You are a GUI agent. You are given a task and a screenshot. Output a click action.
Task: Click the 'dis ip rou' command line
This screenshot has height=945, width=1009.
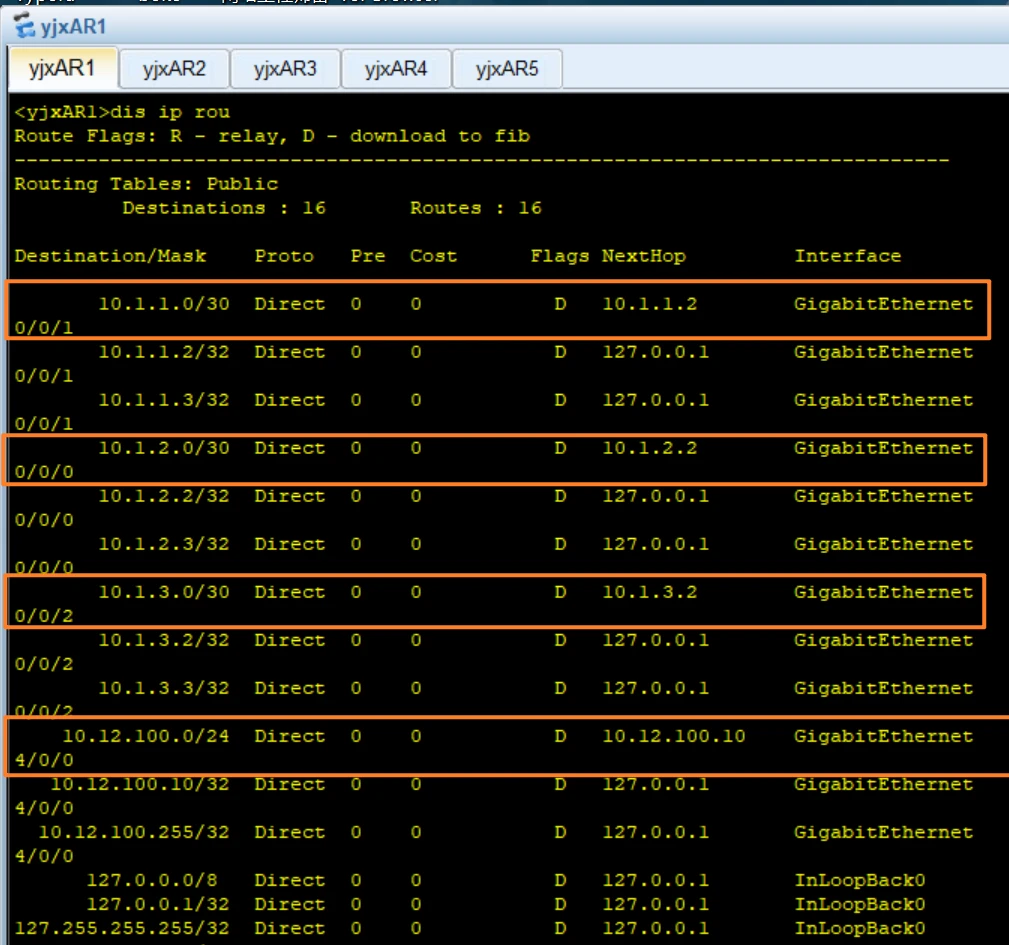(x=122, y=112)
